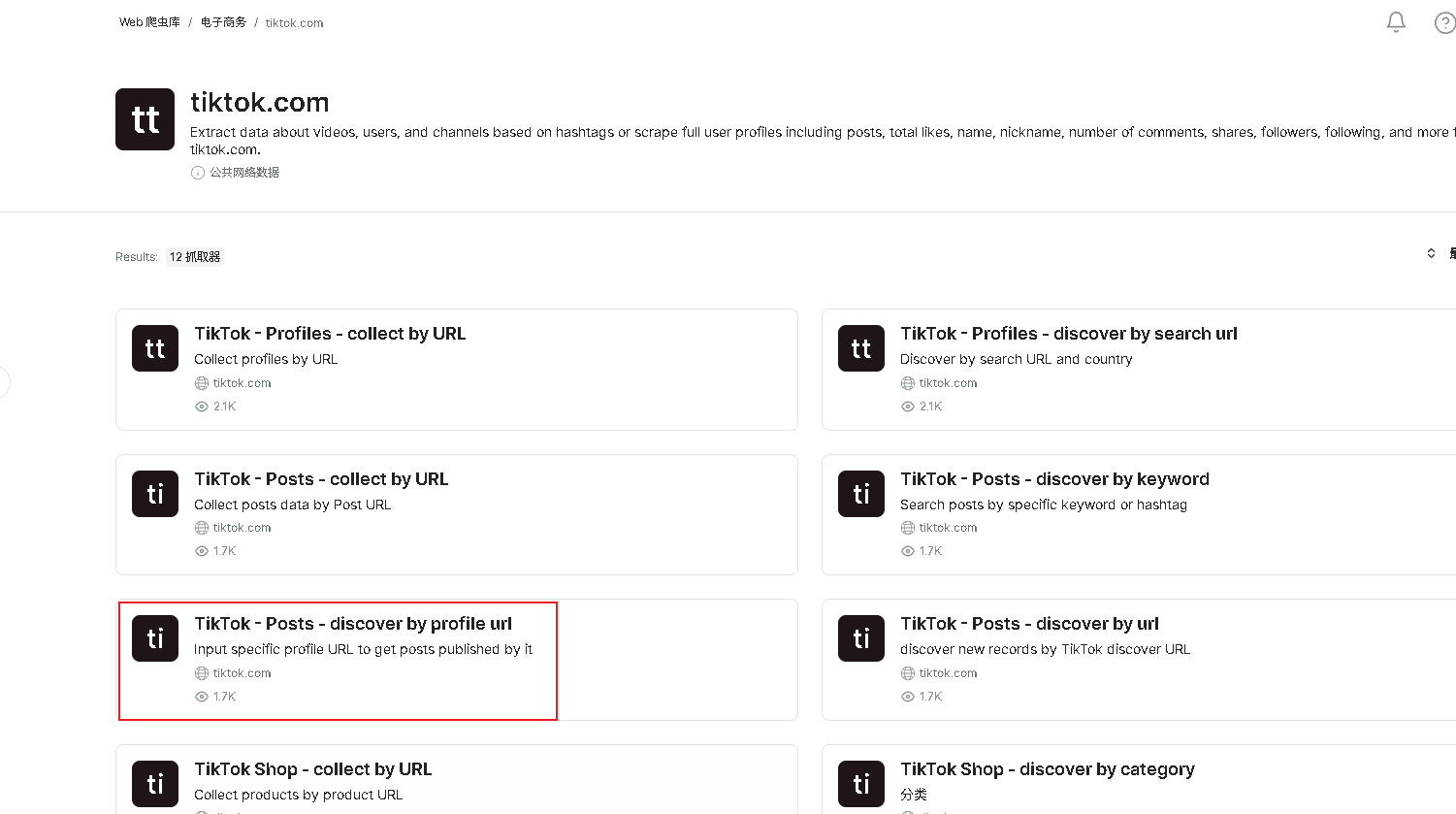Open the sort order arrows control
The width and height of the screenshot is (1456, 814).
[x=1431, y=253]
